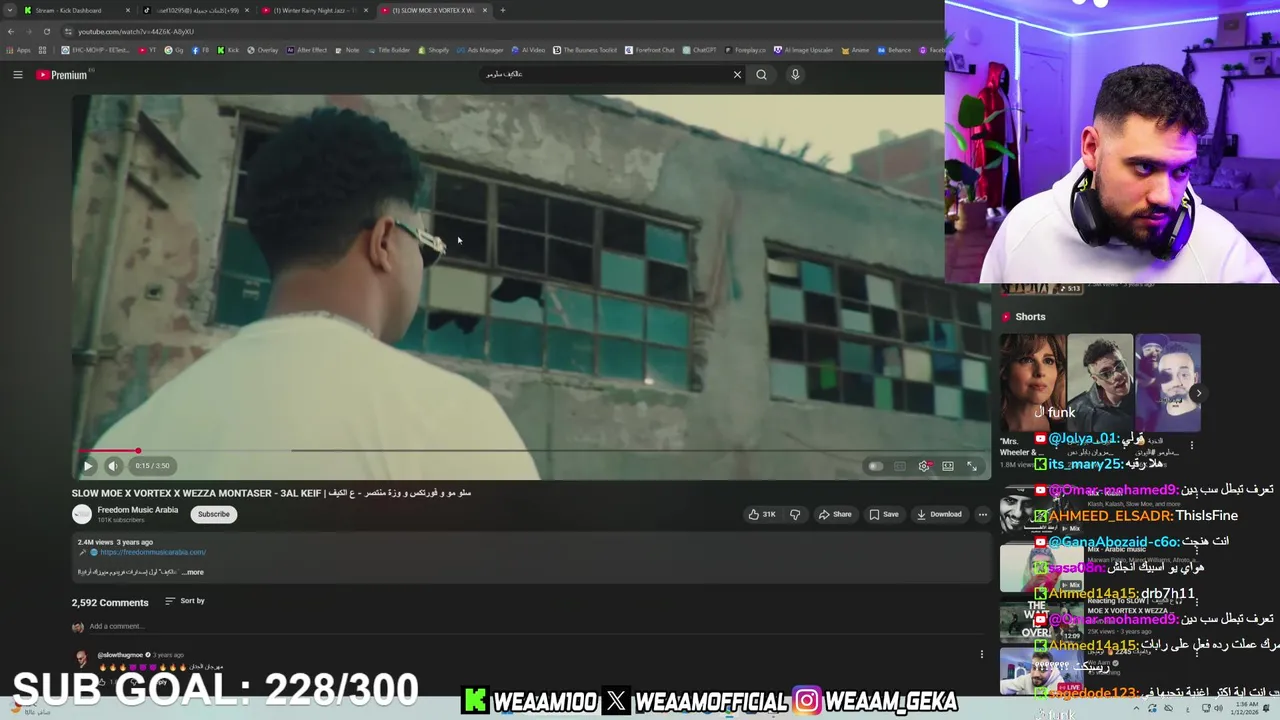The image size is (1280, 720).
Task: Open the Freedom Music Arabia channel avatar
Action: point(82,514)
